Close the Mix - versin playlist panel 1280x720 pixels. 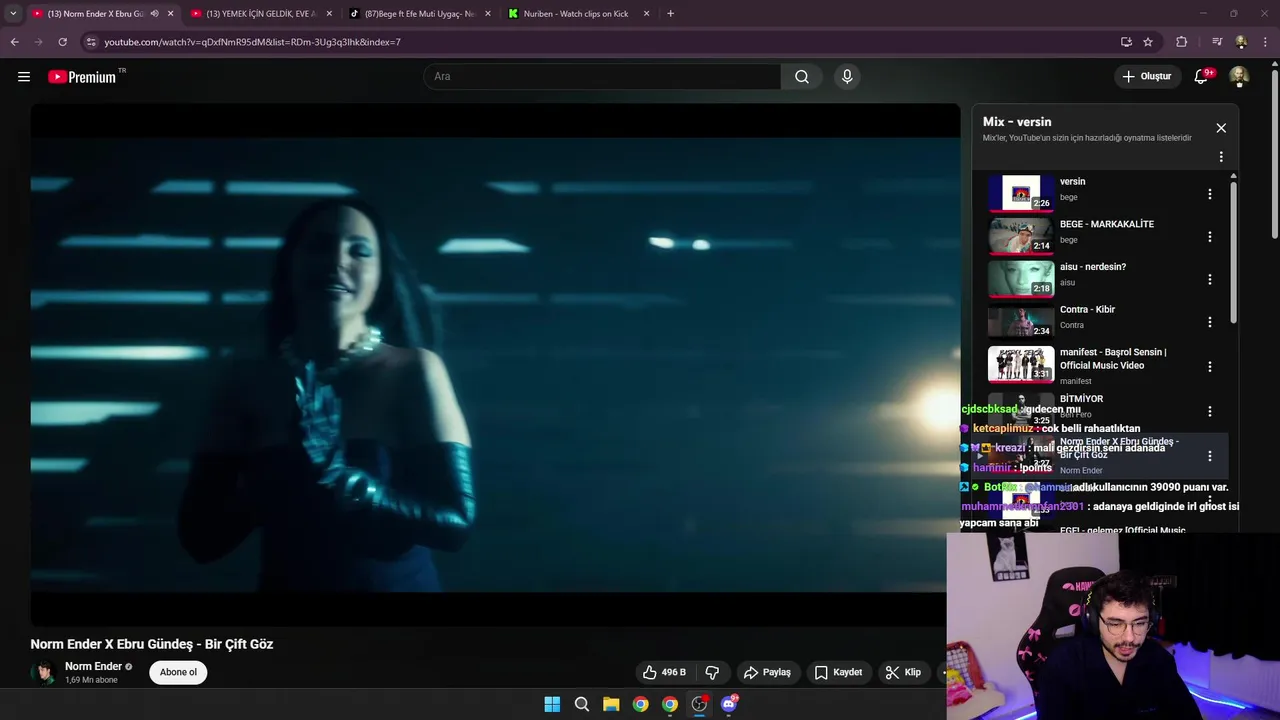1221,128
